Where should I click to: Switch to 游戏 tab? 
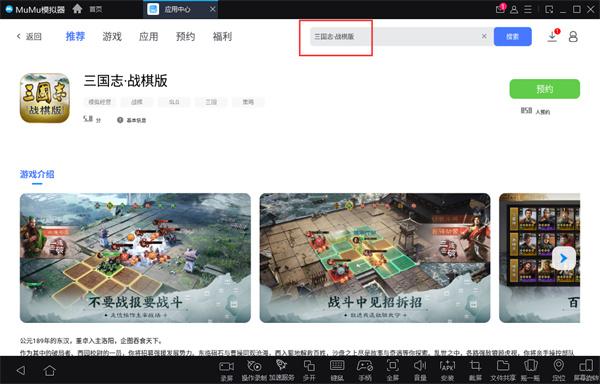click(112, 36)
